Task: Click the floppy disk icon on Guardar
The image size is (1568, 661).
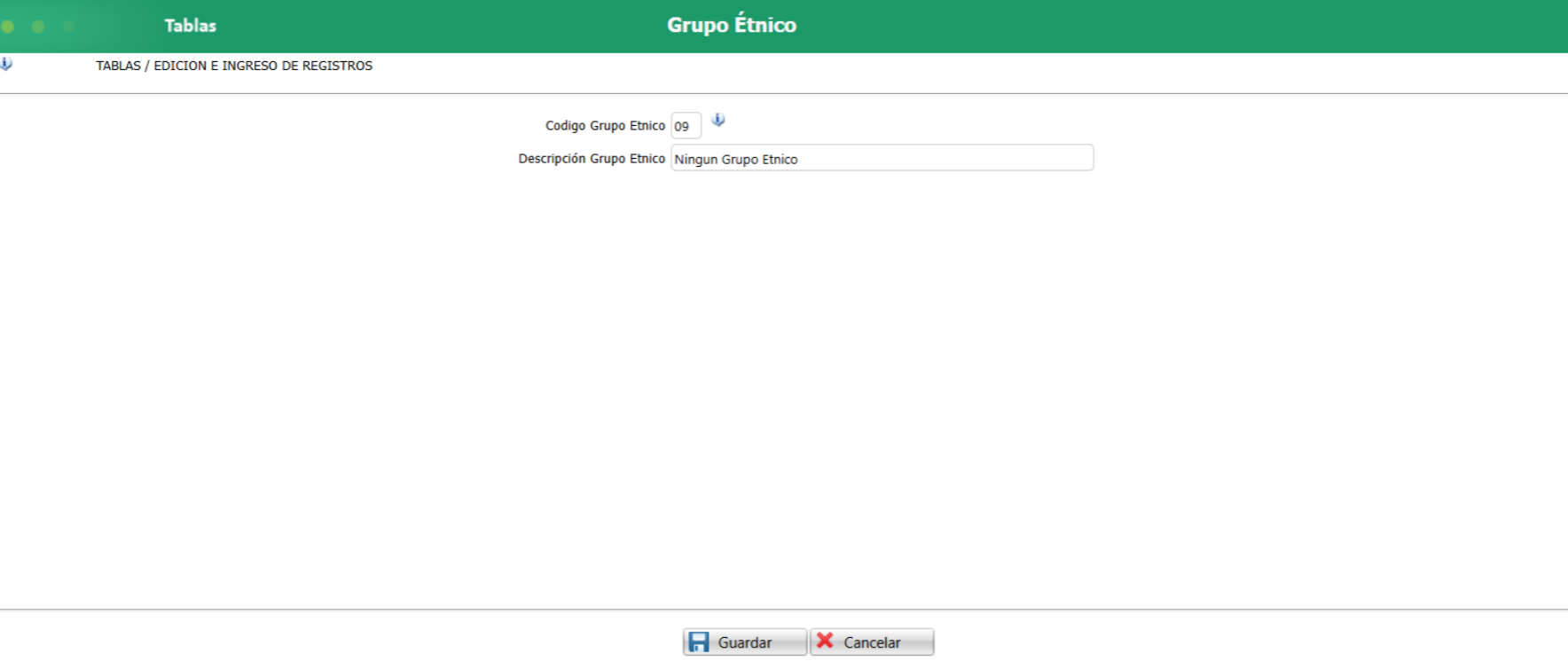Action: 699,641
